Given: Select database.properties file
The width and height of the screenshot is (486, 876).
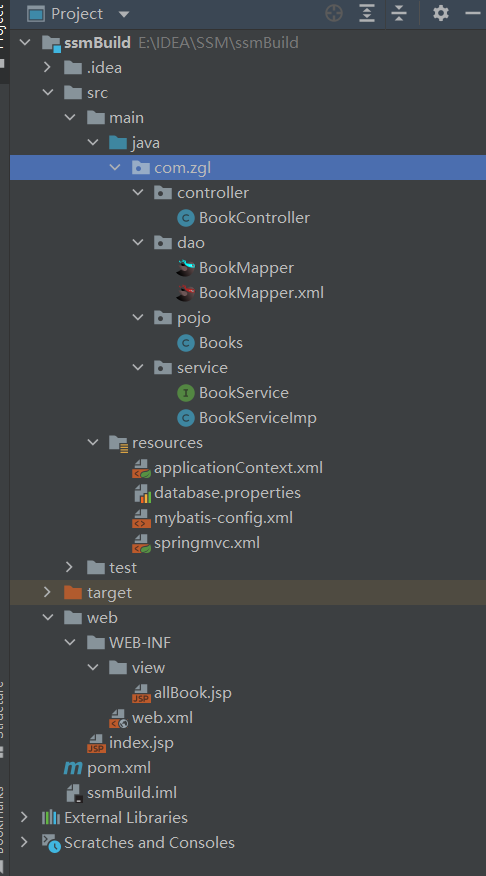Looking at the screenshot, I should point(227,493).
